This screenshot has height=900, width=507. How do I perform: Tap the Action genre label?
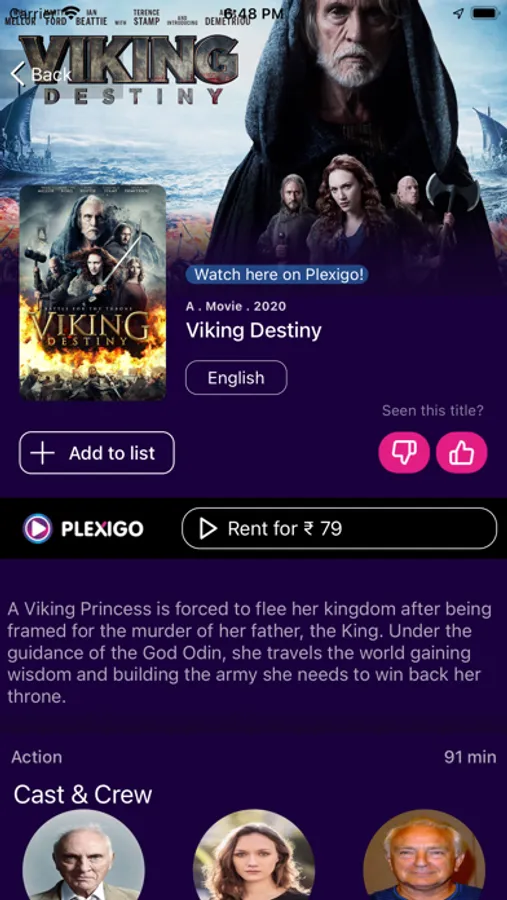37,757
